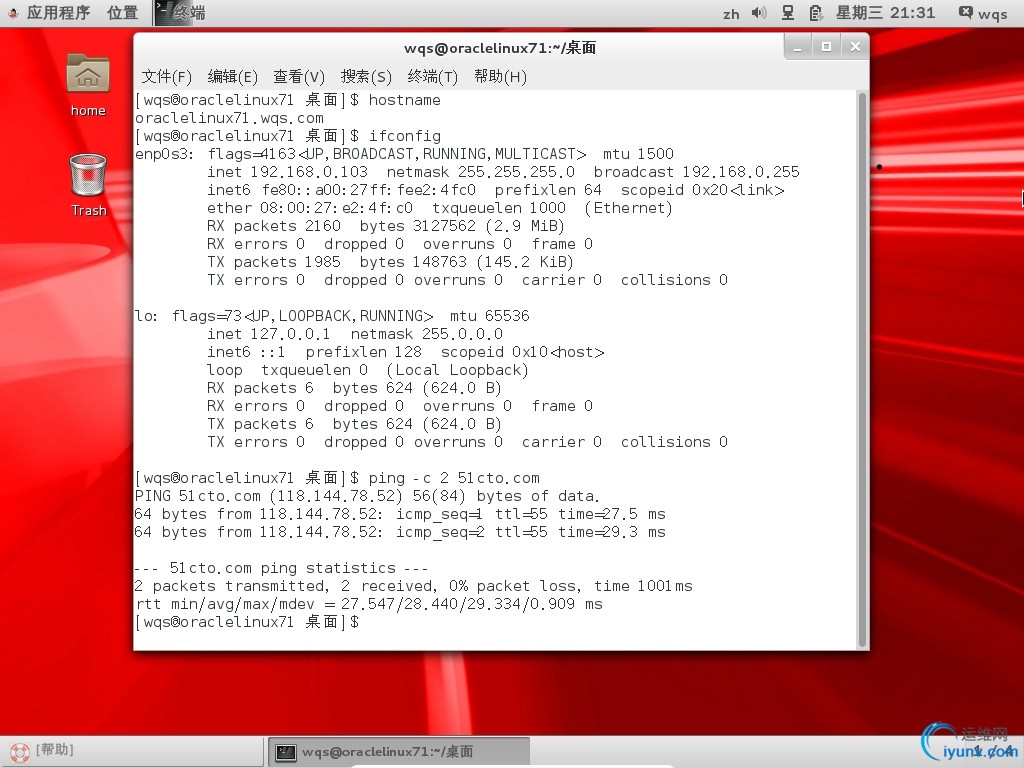Image resolution: width=1024 pixels, height=768 pixels.
Task: Open the 终端(T) menu in terminal
Action: pyautogui.click(x=432, y=77)
